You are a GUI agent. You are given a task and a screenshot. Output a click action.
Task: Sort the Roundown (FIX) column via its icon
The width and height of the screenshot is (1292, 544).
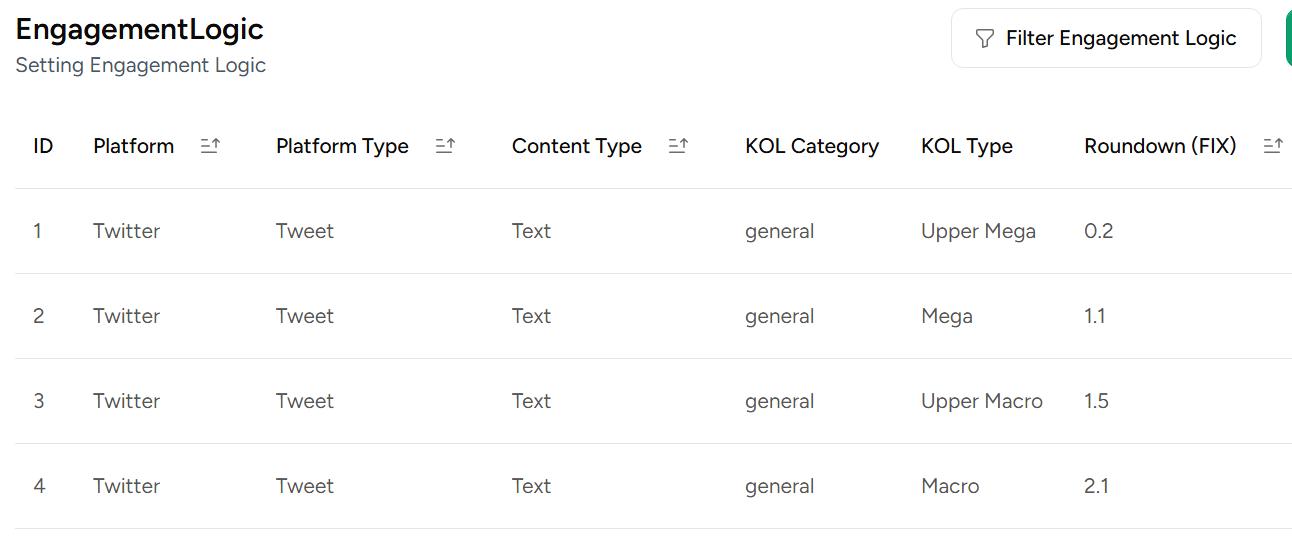[1273, 146]
